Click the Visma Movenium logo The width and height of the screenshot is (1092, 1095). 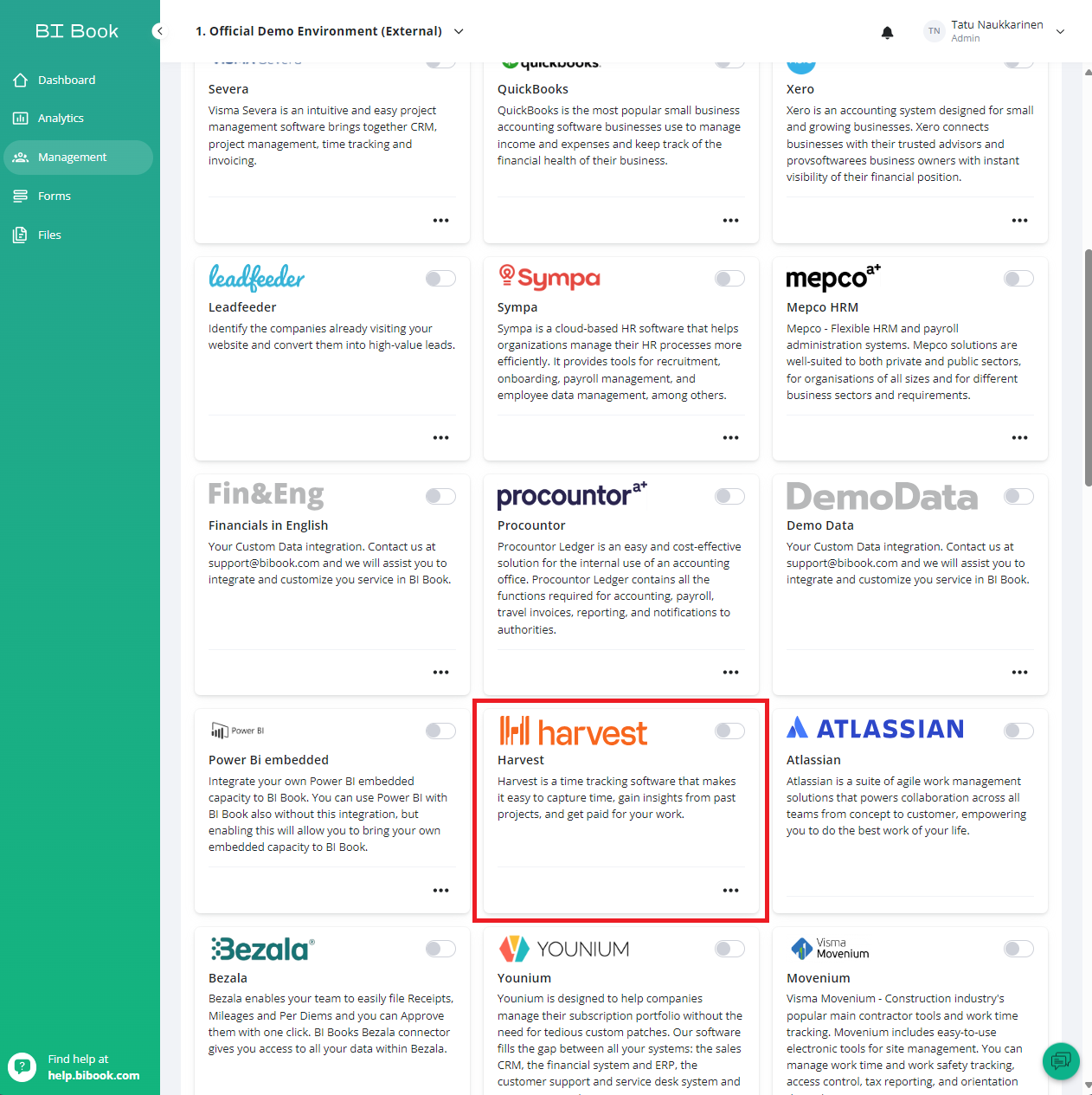click(x=829, y=948)
